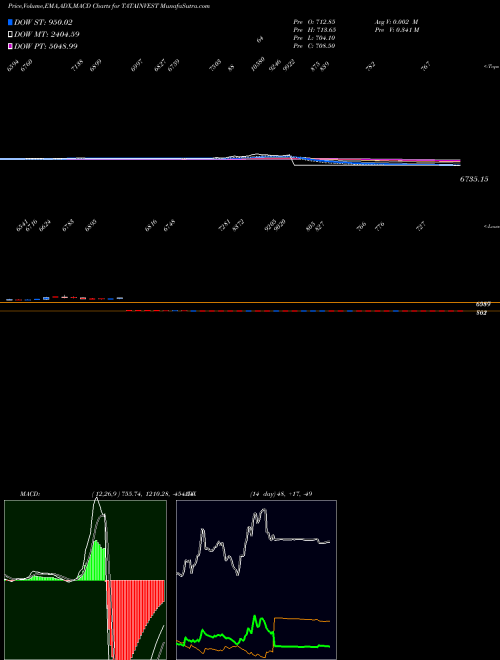Click the orange horizontal line in volume area

[250, 302]
